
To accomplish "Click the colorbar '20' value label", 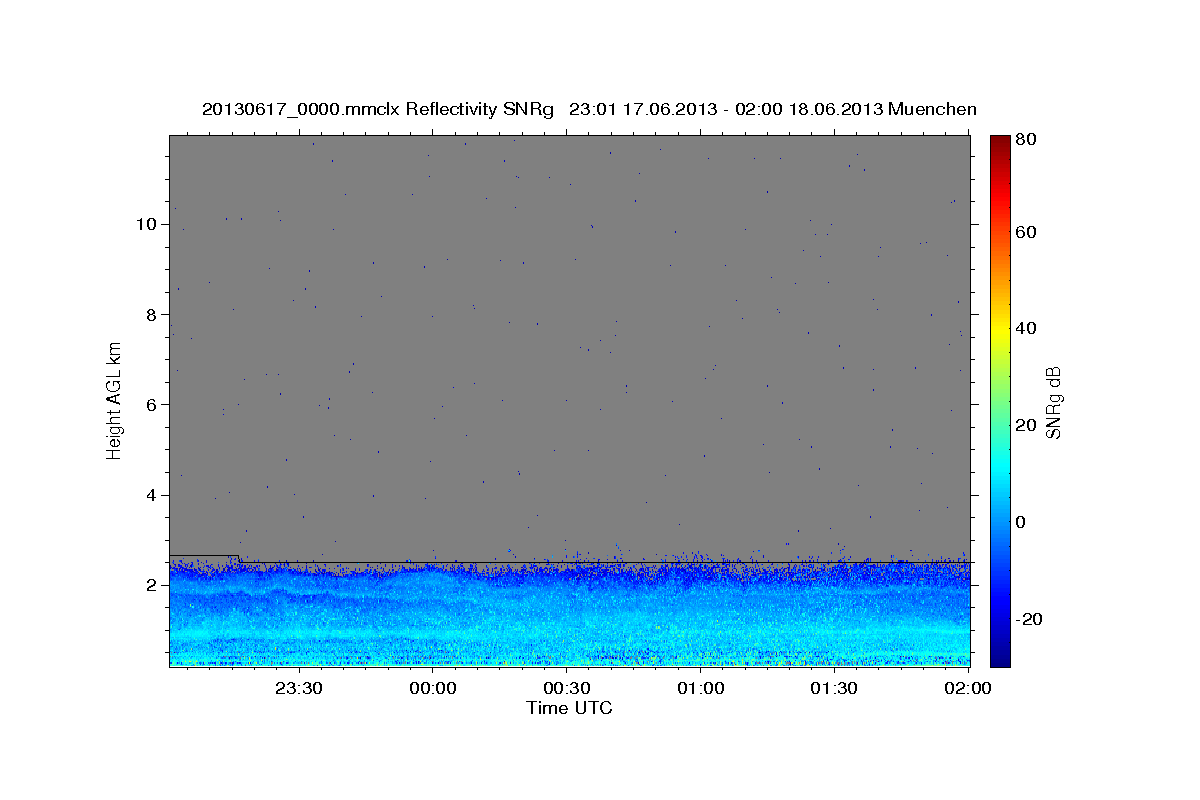I will 1026,425.
